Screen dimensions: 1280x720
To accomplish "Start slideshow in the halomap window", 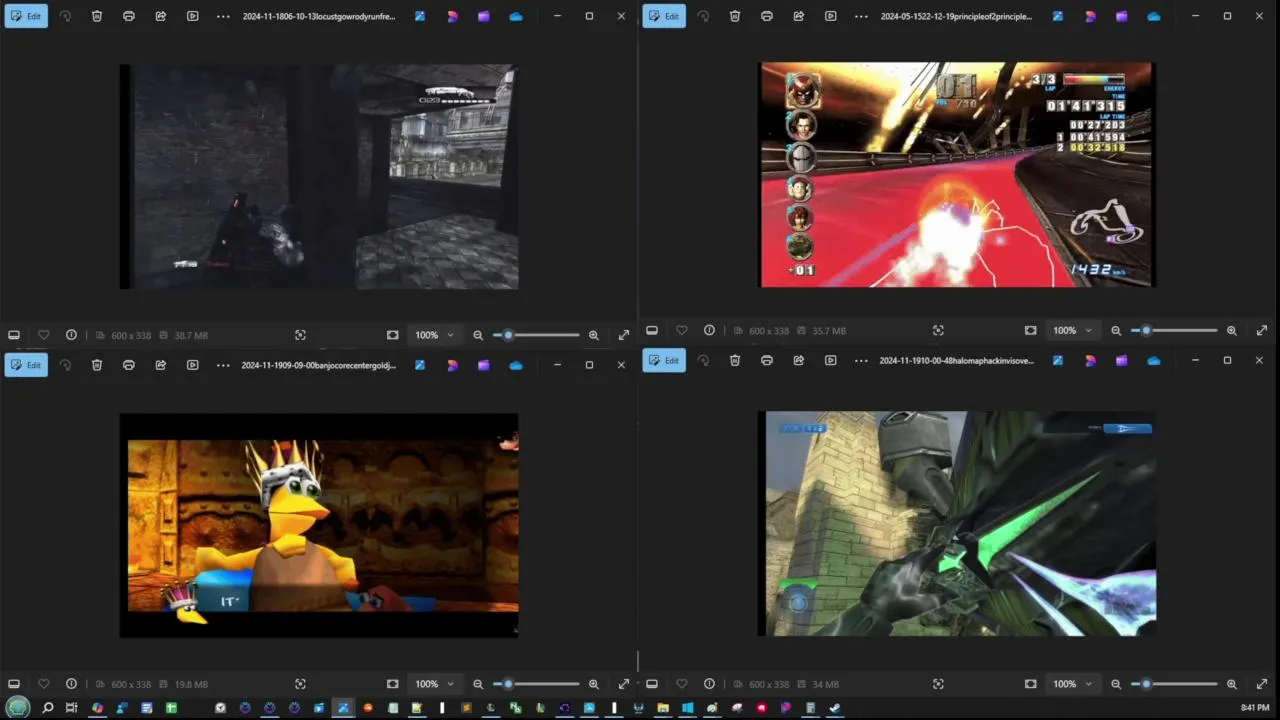I will click(831, 360).
